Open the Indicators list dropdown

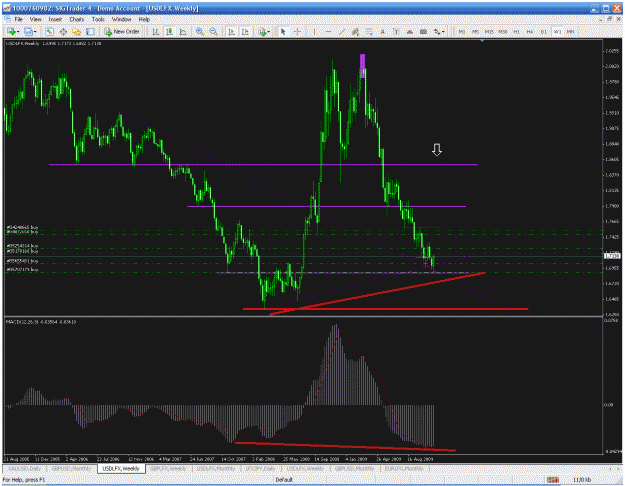click(264, 31)
